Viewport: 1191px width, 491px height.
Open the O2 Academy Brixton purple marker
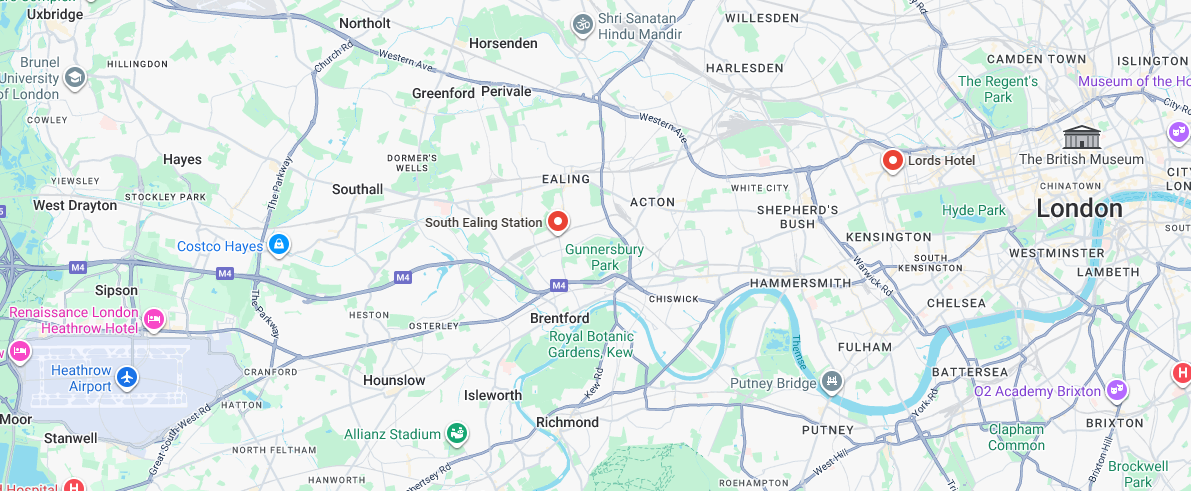point(1117,390)
